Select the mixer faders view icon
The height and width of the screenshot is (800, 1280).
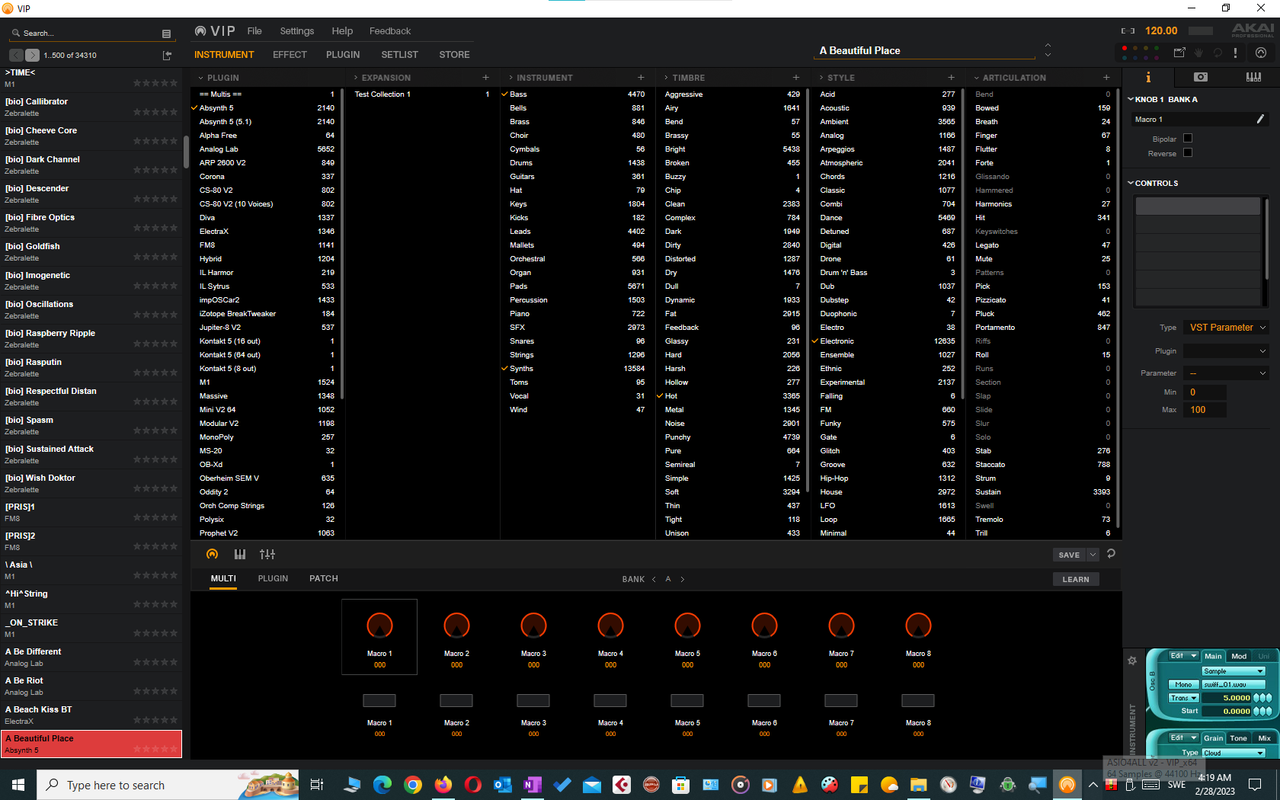point(267,554)
